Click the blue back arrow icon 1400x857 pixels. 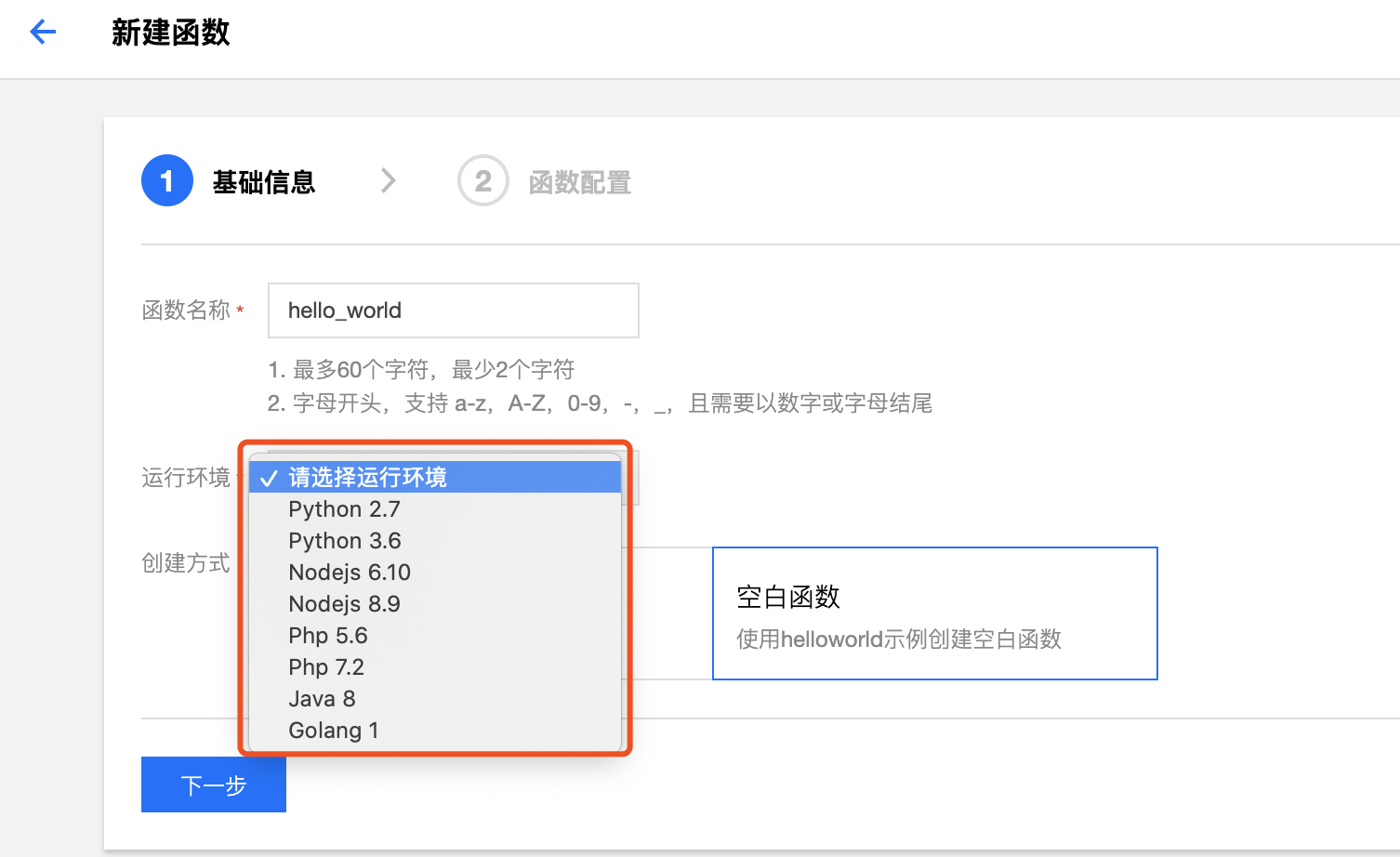(42, 32)
